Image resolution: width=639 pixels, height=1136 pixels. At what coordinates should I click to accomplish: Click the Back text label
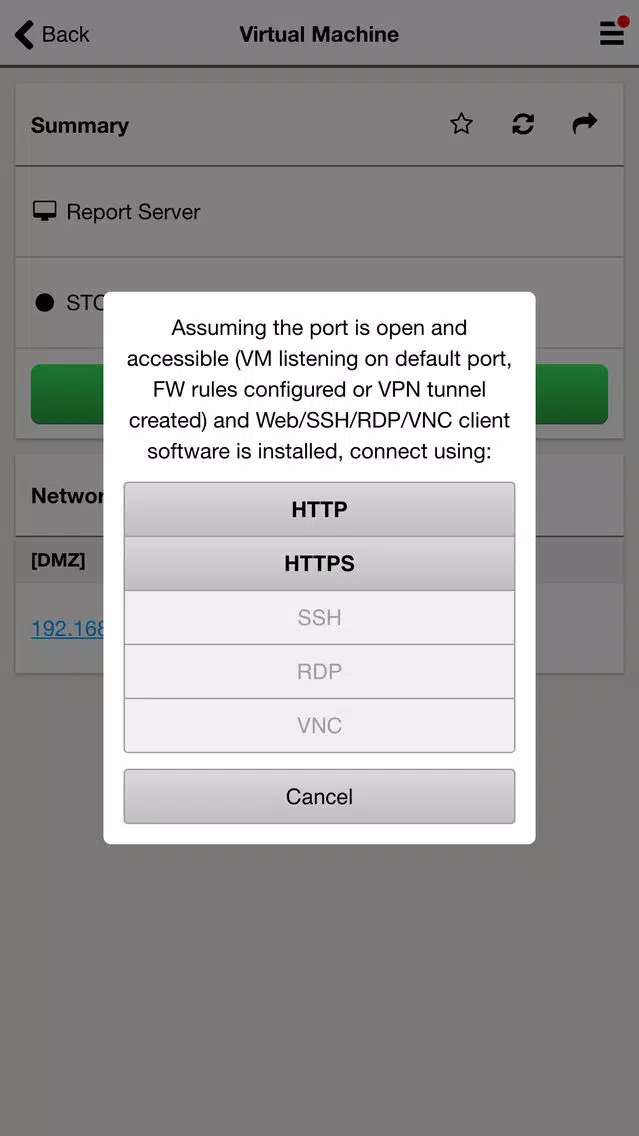[65, 34]
